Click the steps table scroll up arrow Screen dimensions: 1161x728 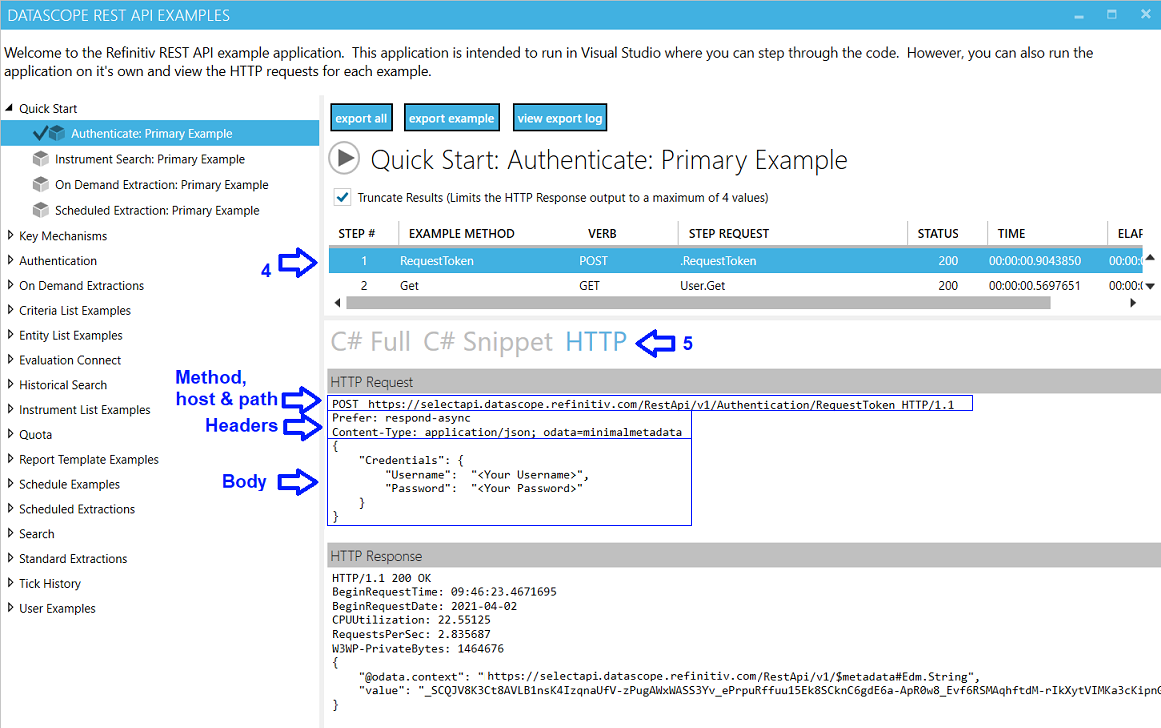[x=1150, y=258]
